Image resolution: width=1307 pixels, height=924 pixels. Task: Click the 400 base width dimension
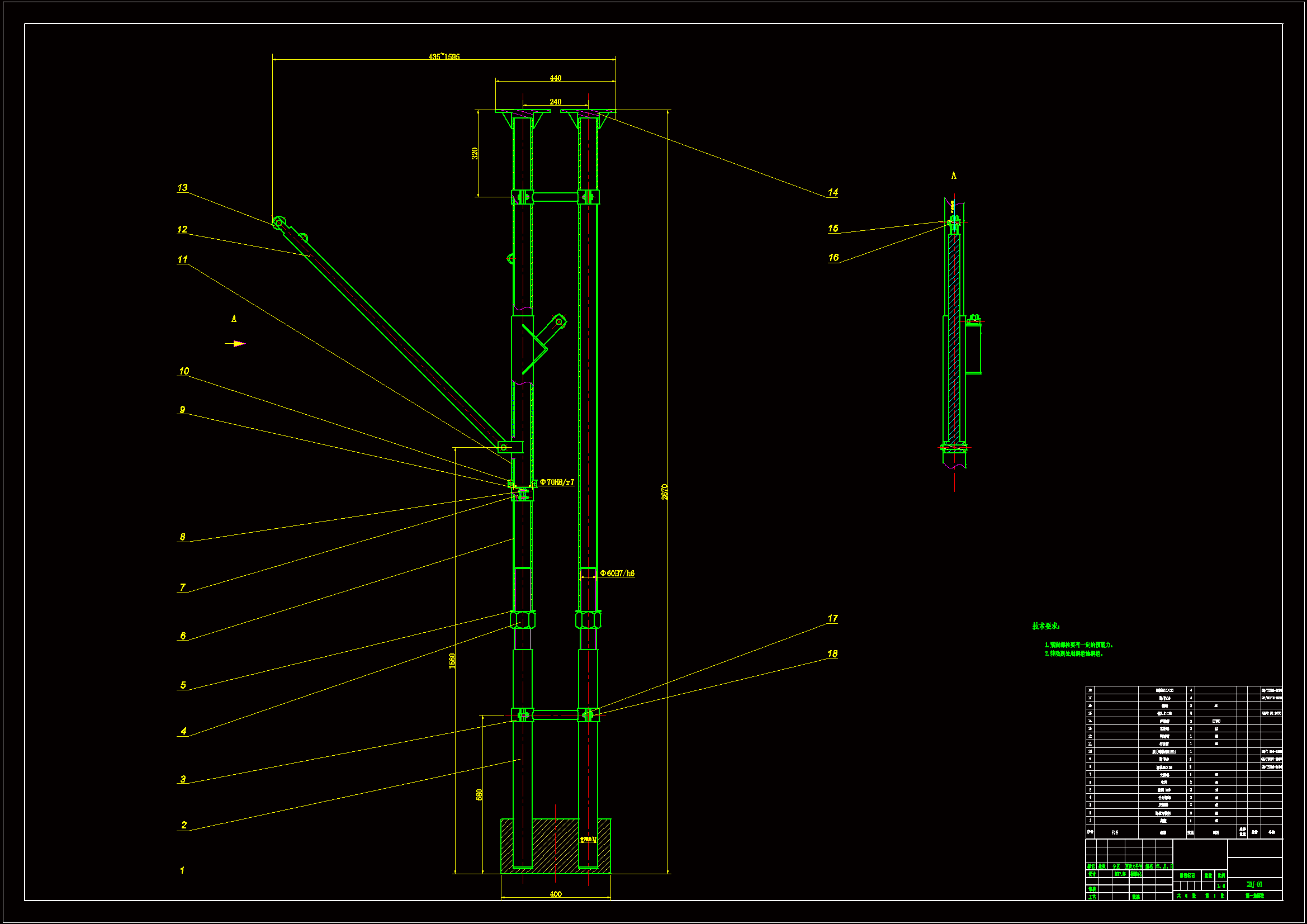coord(556,894)
